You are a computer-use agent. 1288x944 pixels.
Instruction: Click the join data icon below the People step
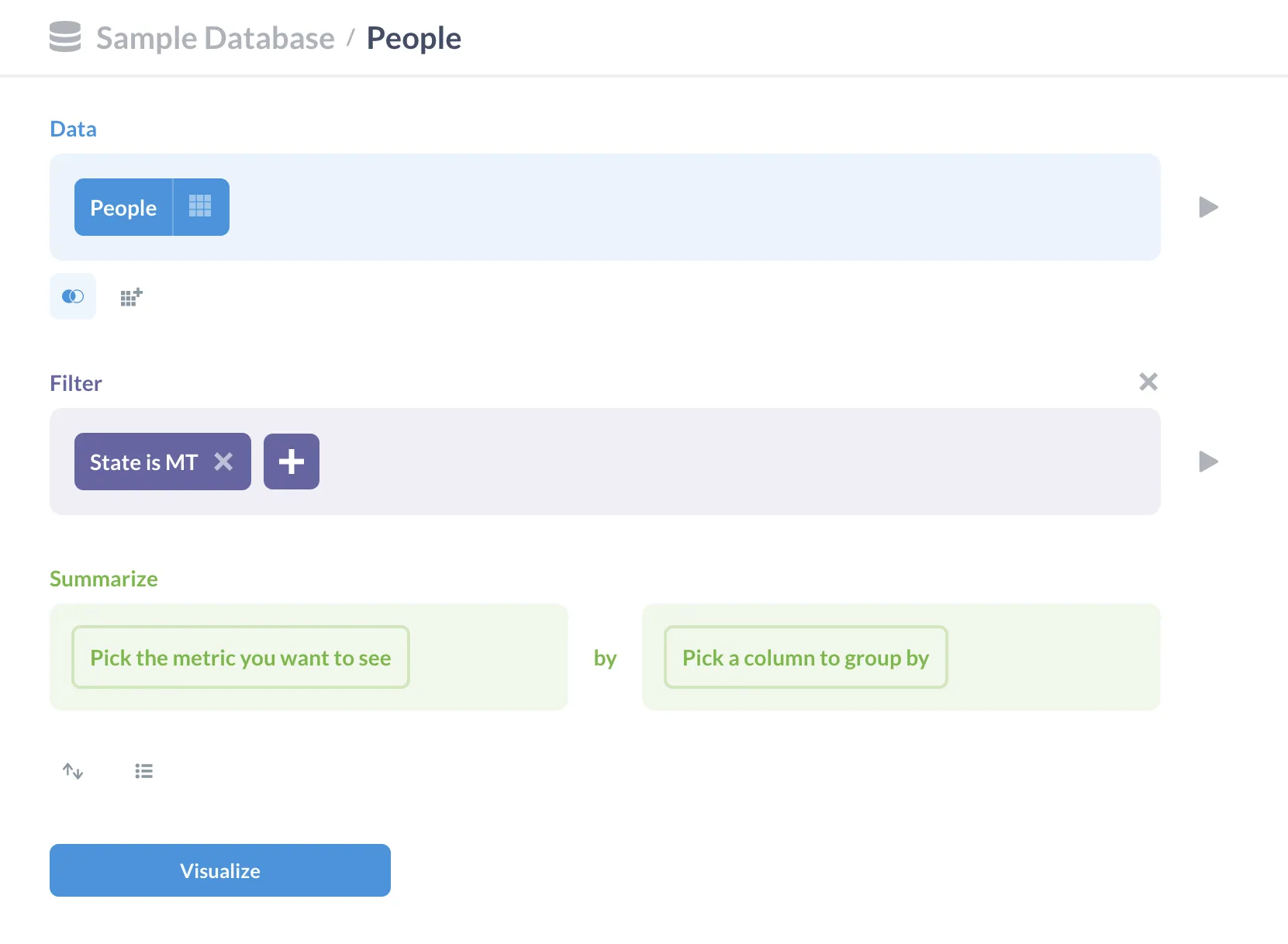pos(72,296)
